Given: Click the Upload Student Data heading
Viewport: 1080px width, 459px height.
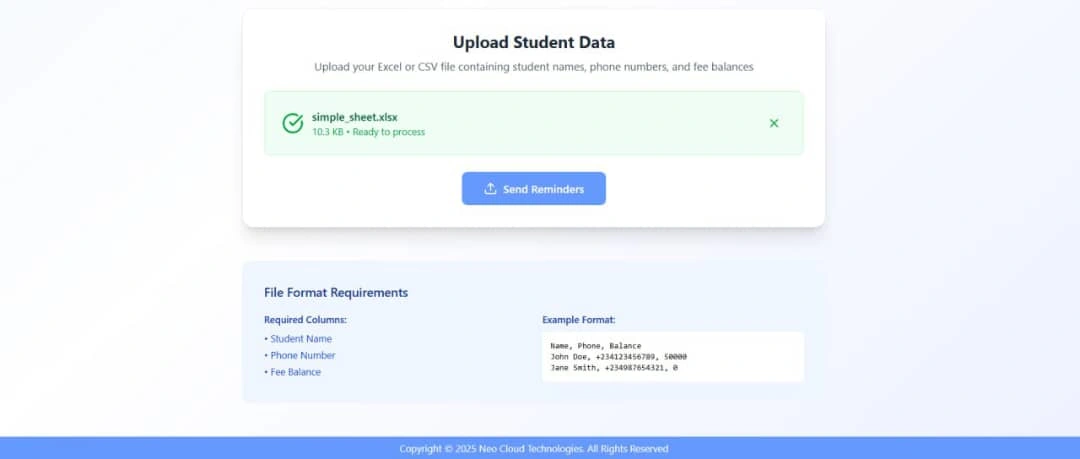Looking at the screenshot, I should point(533,42).
